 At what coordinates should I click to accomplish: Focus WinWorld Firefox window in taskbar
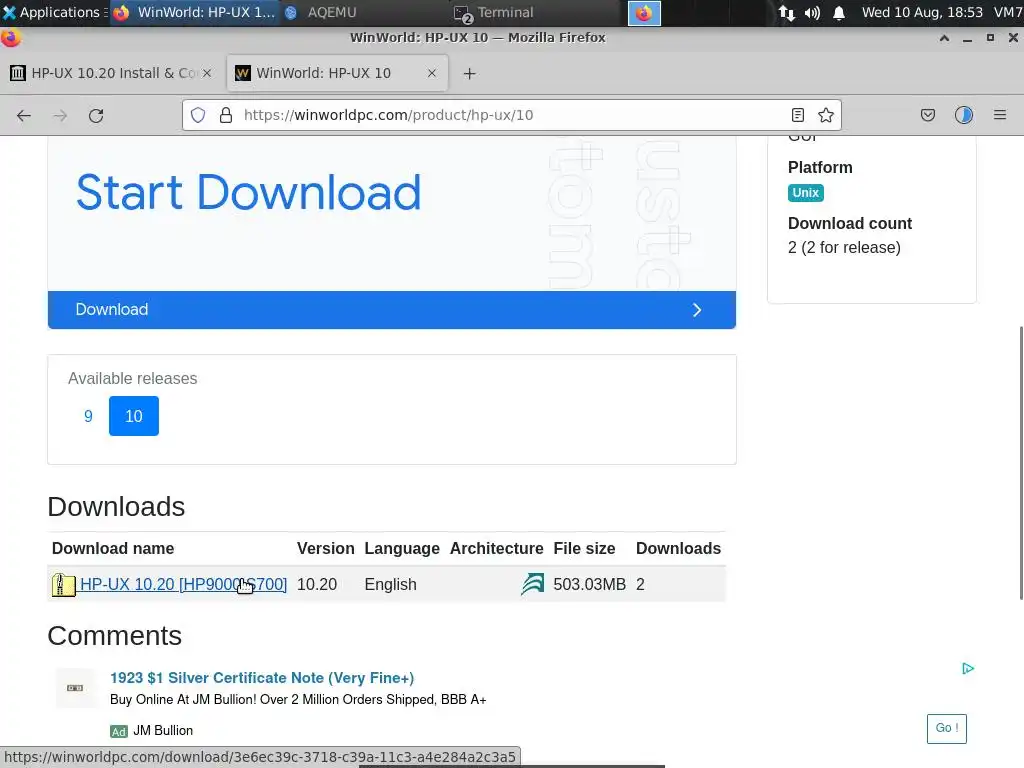[195, 12]
